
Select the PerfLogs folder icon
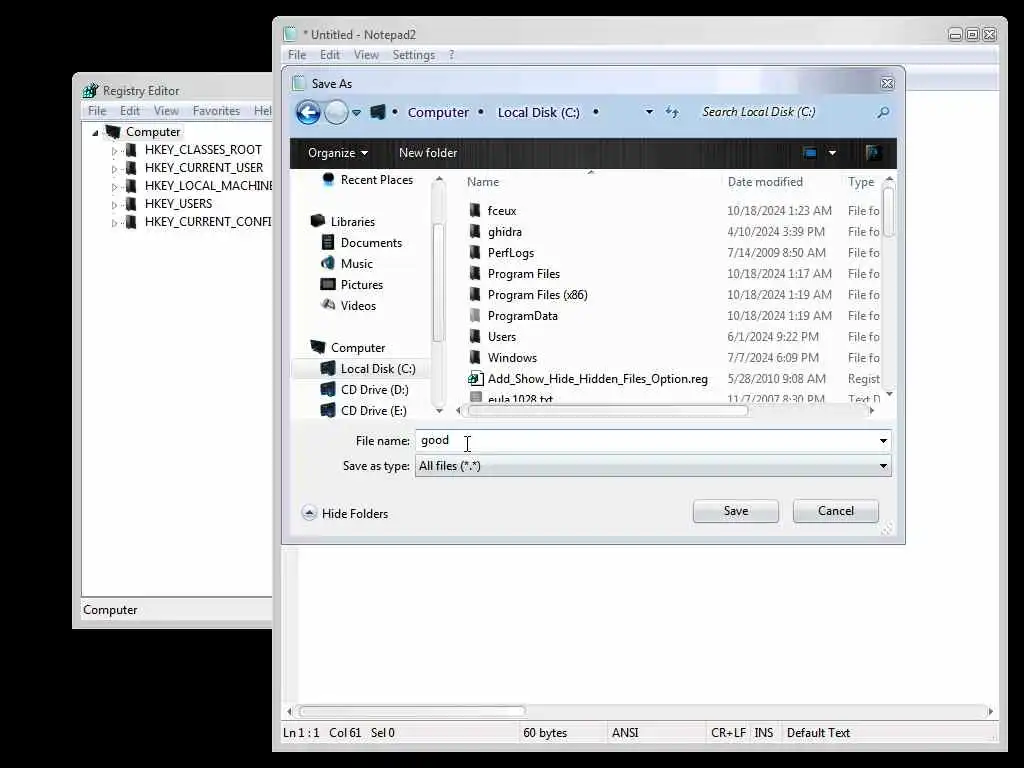coord(475,252)
